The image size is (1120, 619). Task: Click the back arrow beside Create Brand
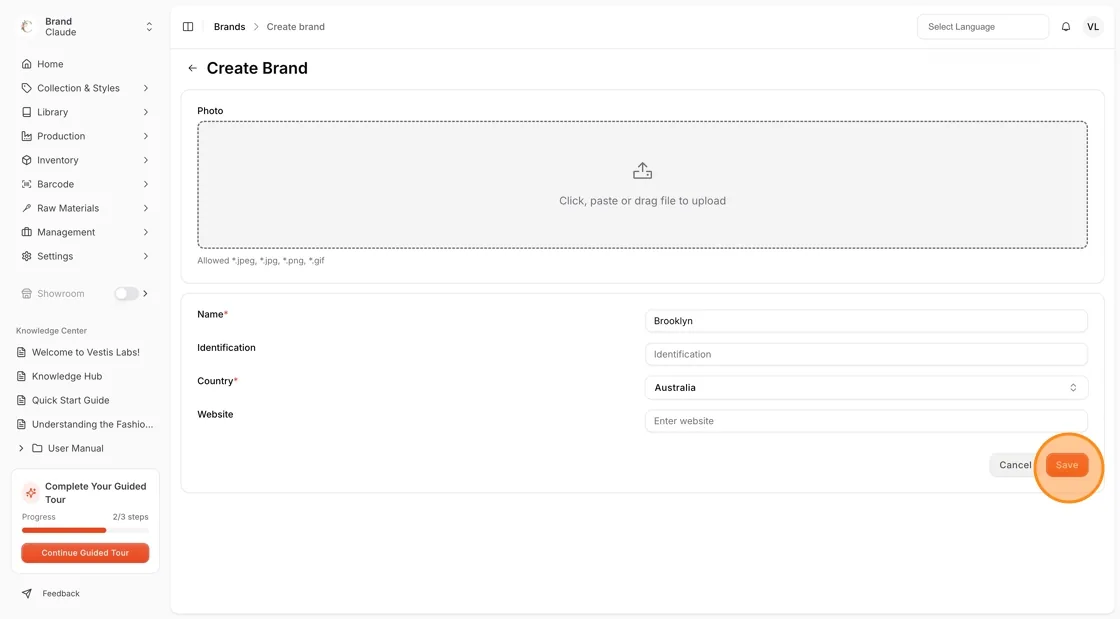click(192, 68)
